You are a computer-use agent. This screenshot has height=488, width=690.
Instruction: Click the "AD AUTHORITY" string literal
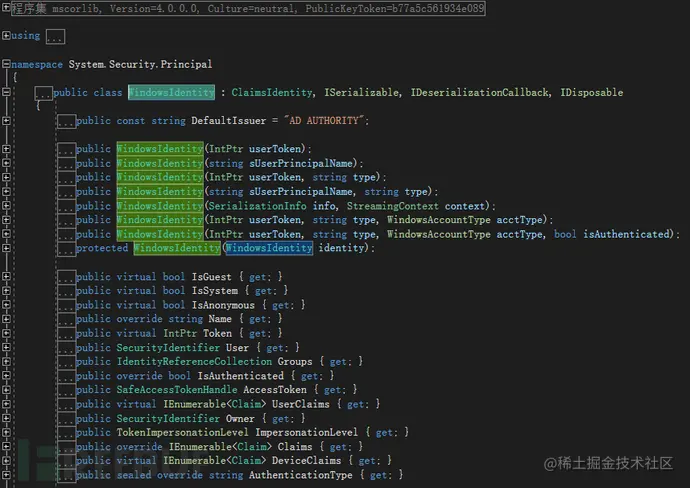(x=324, y=121)
